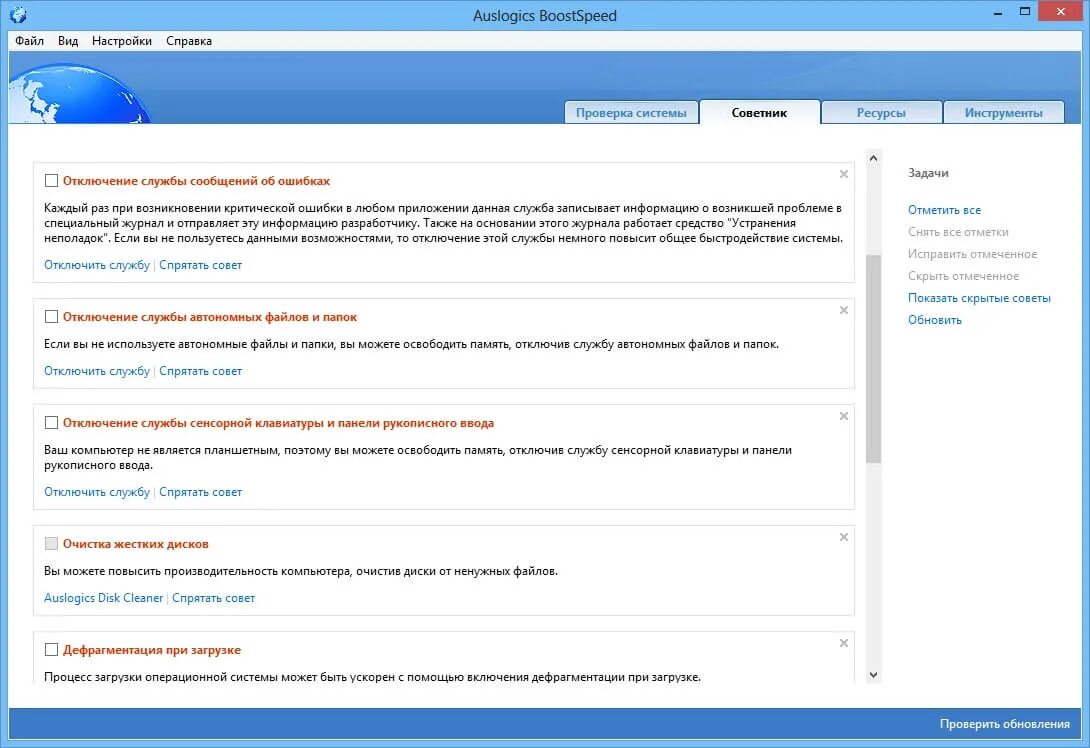Click Скрыть отмеченное task
This screenshot has width=1090, height=748.
963,276
